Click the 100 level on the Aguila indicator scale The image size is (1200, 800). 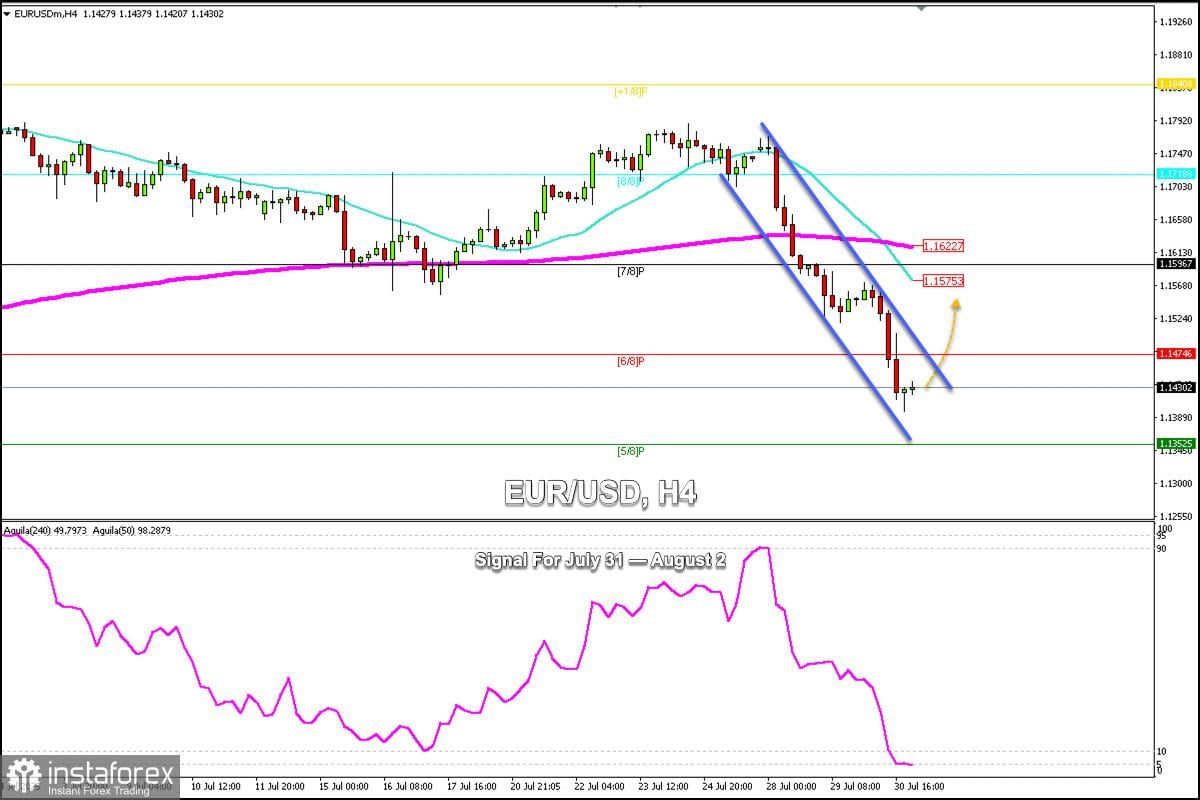point(1164,527)
